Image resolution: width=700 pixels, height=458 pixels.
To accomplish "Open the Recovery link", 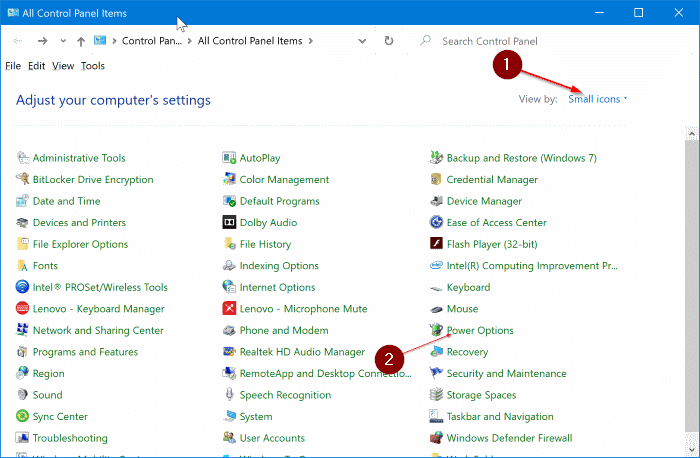I will 467,352.
